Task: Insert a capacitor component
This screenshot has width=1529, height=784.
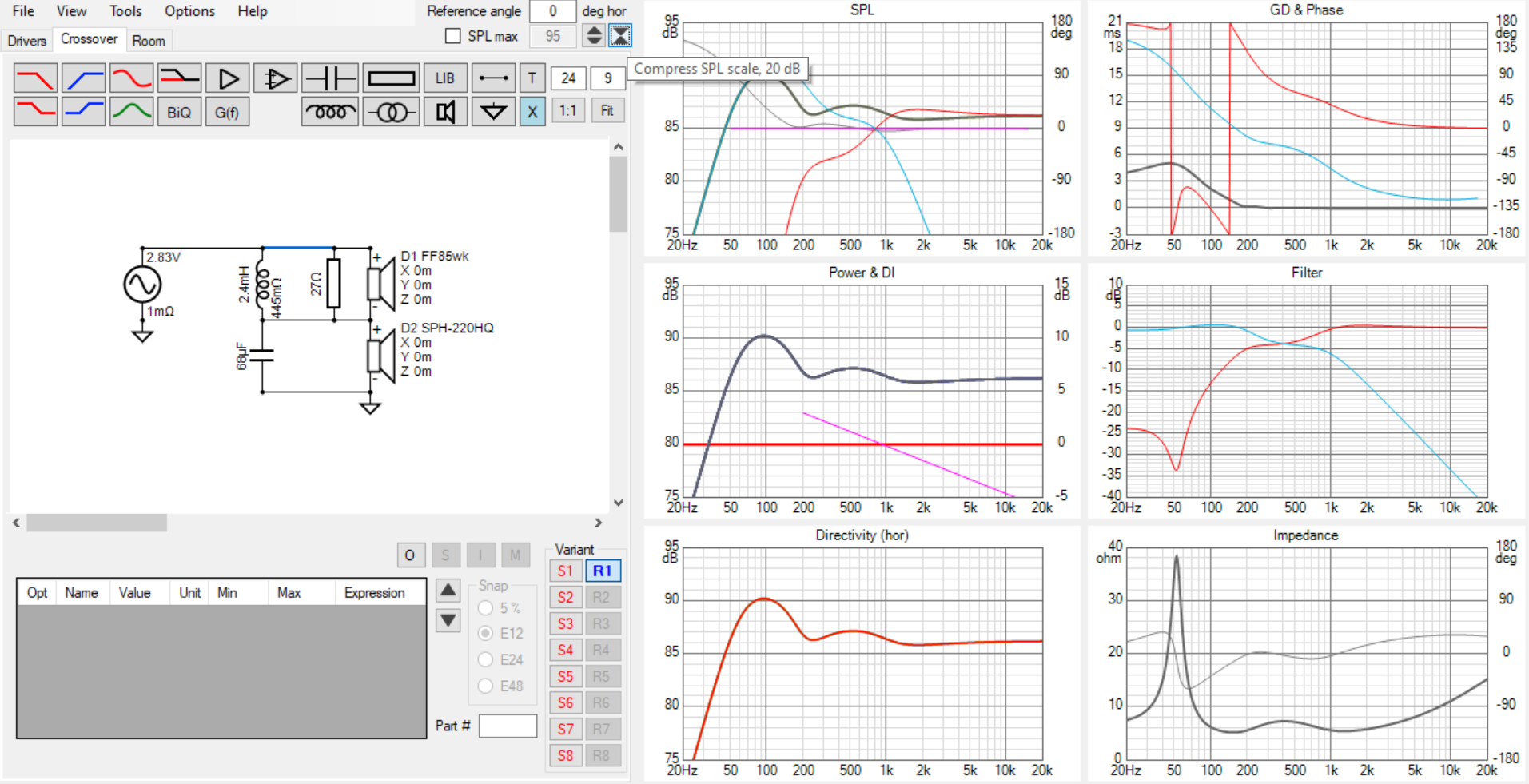Action: 330,78
